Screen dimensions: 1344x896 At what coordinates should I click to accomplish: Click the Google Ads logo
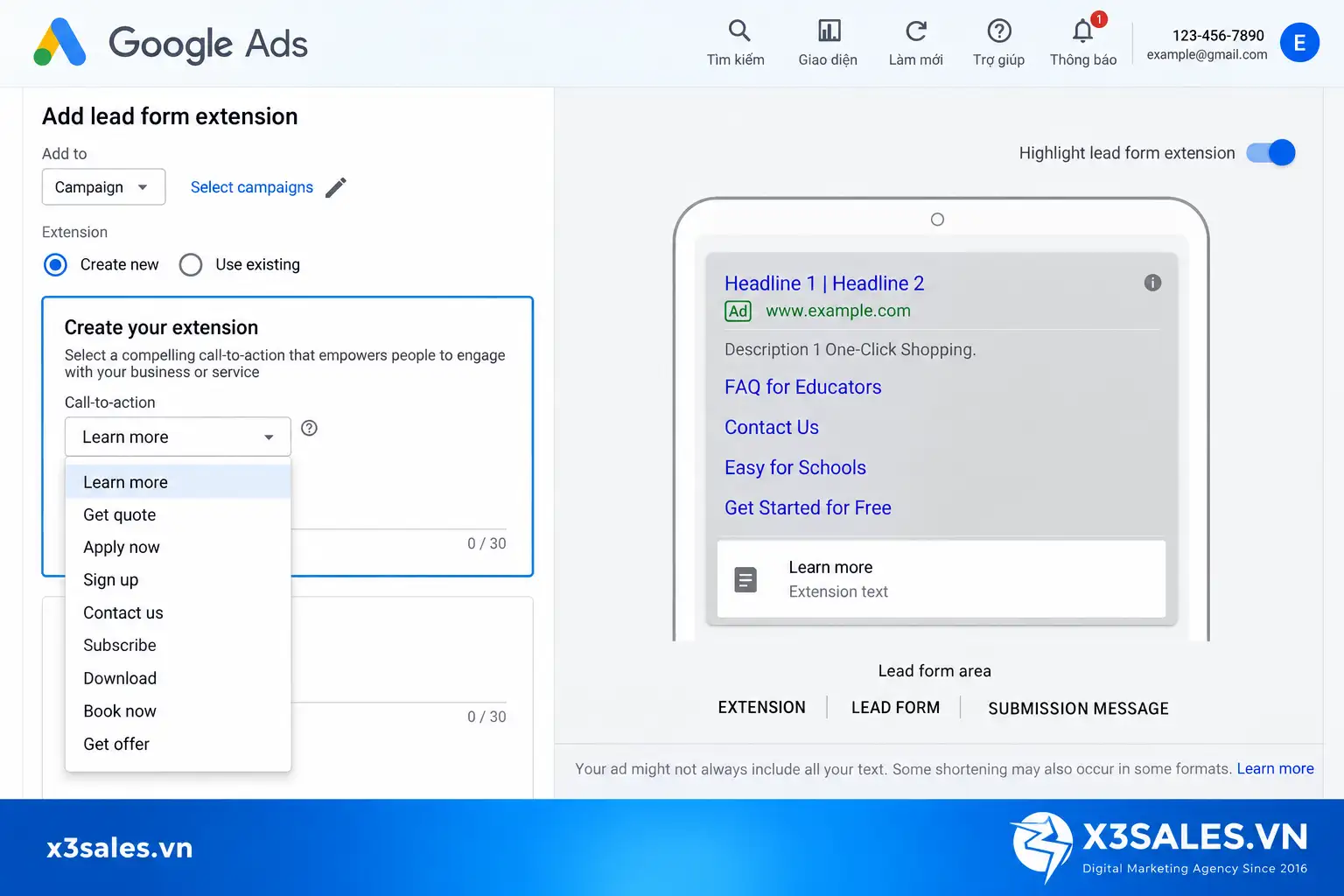pos(171,43)
